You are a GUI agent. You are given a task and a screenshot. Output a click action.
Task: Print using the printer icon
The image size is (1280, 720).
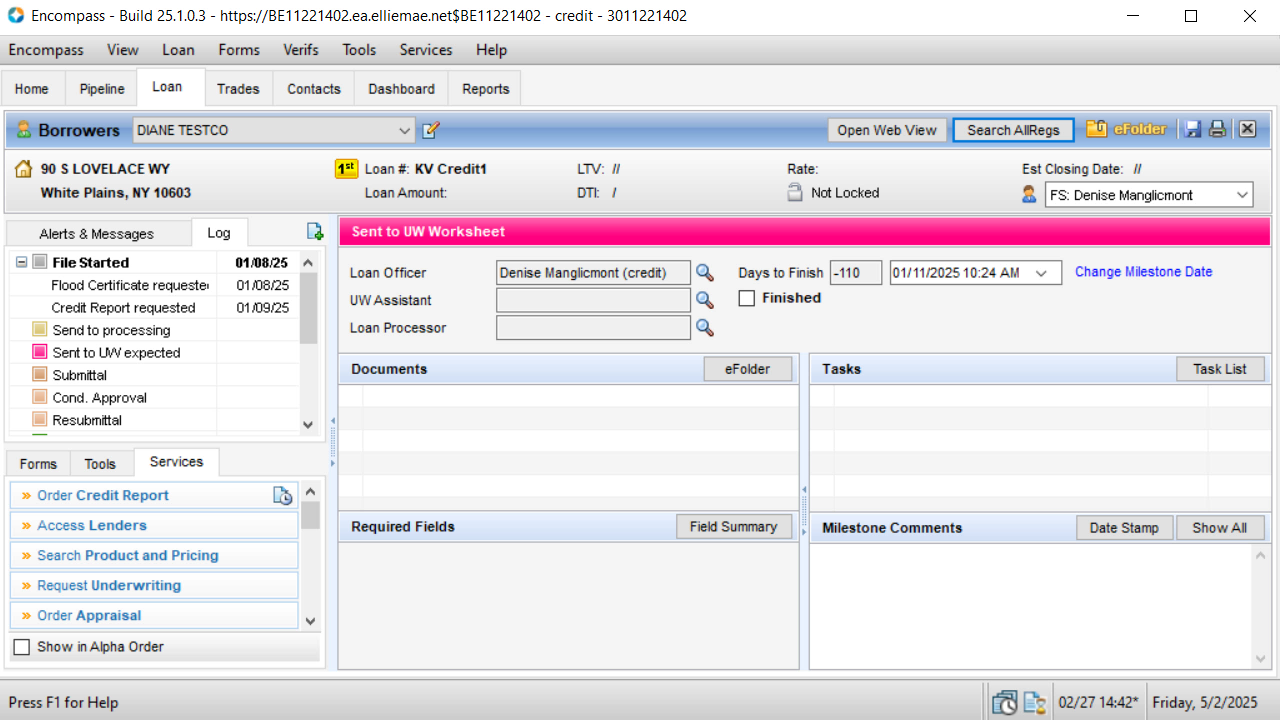[x=1217, y=129]
